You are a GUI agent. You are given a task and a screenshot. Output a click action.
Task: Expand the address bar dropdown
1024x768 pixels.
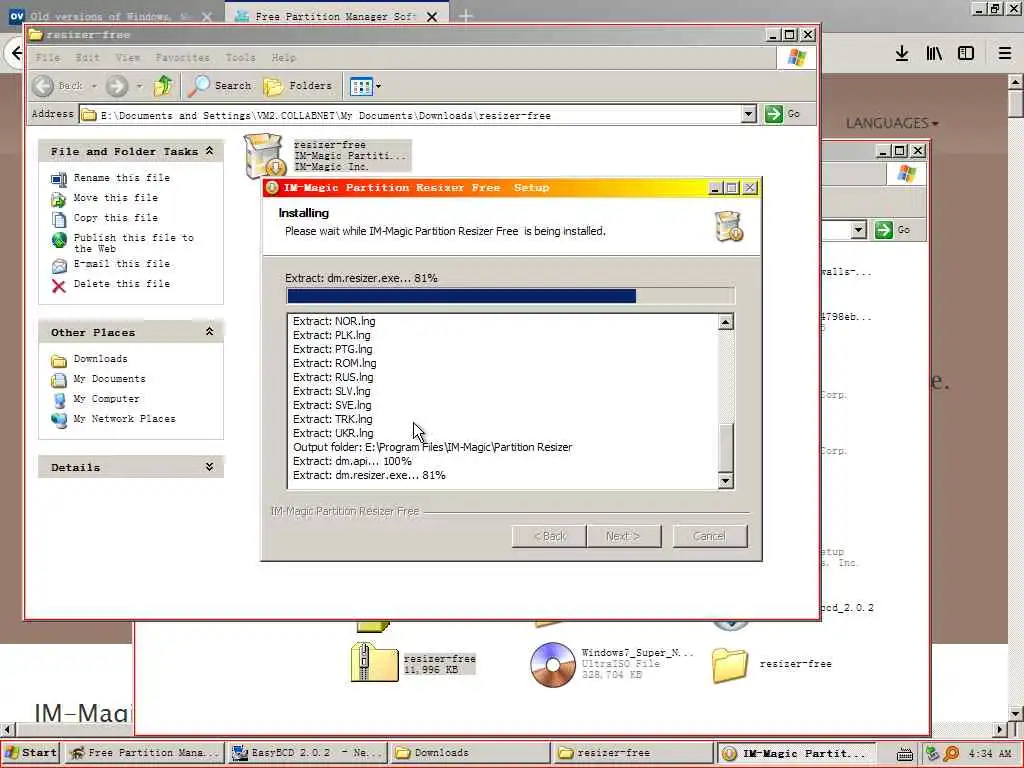tap(748, 114)
